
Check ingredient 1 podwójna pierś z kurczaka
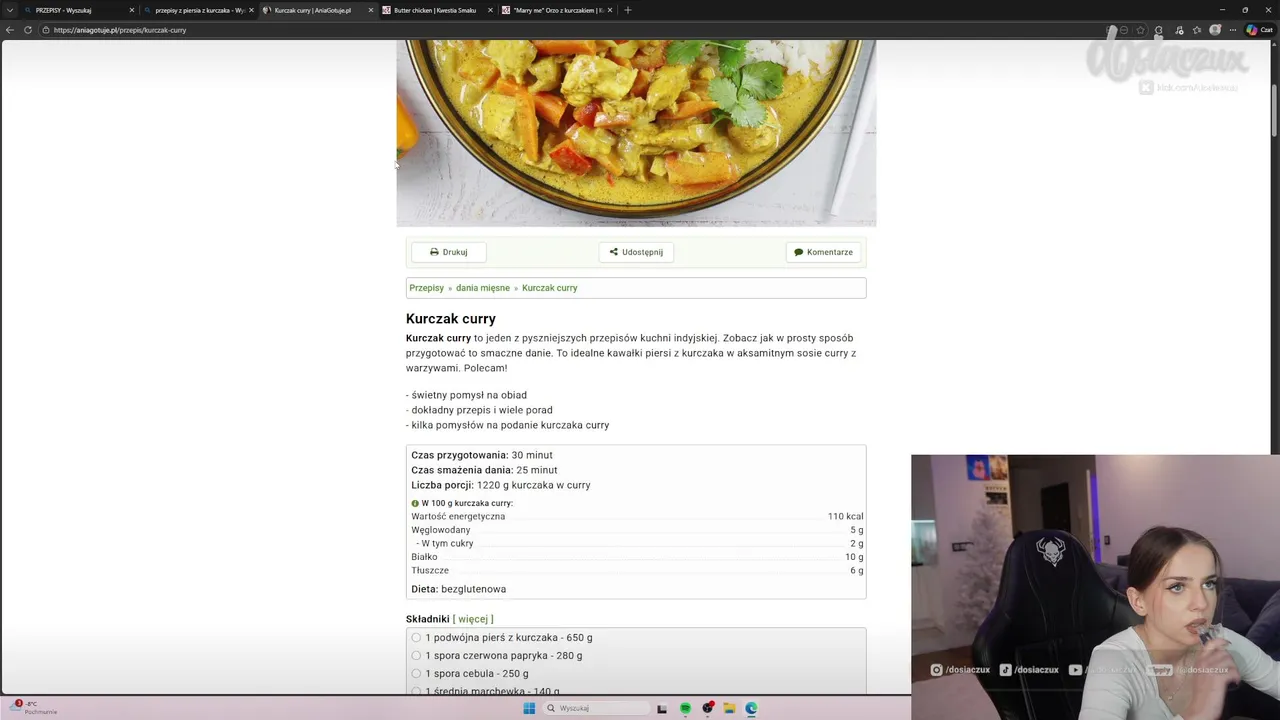[x=416, y=637]
